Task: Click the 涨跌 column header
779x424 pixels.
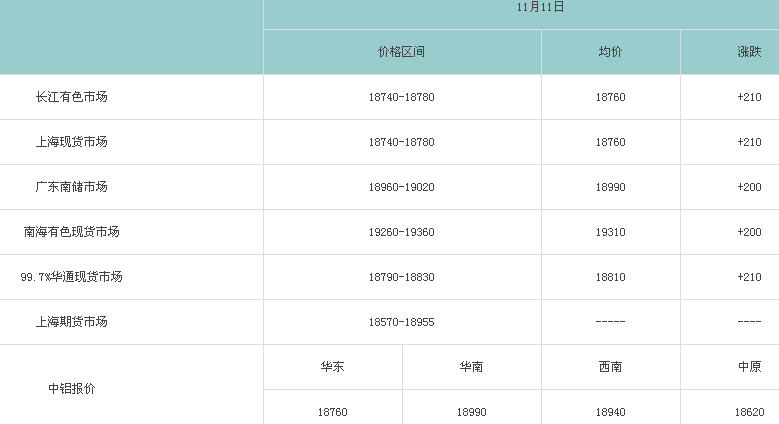Action: [749, 52]
